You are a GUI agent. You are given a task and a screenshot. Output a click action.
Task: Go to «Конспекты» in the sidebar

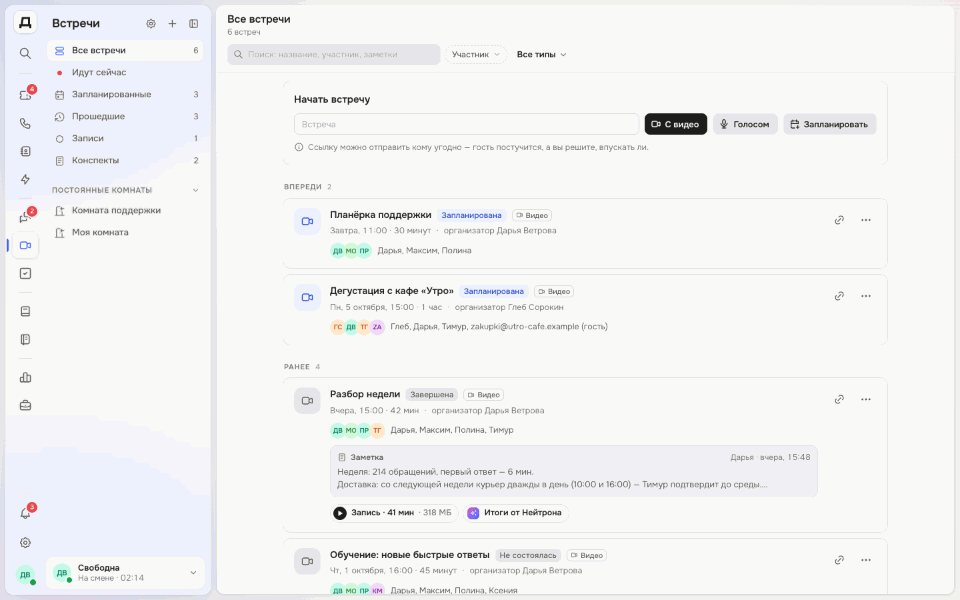pos(125,160)
